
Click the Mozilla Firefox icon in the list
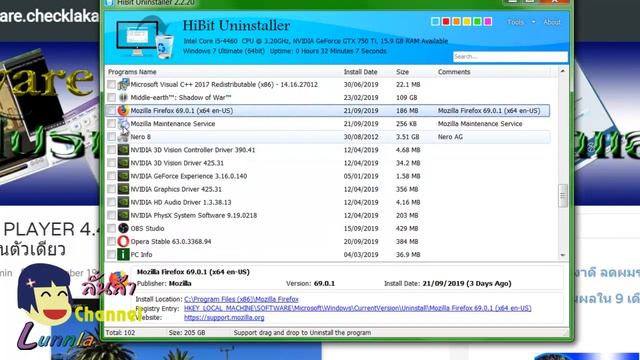[123, 111]
